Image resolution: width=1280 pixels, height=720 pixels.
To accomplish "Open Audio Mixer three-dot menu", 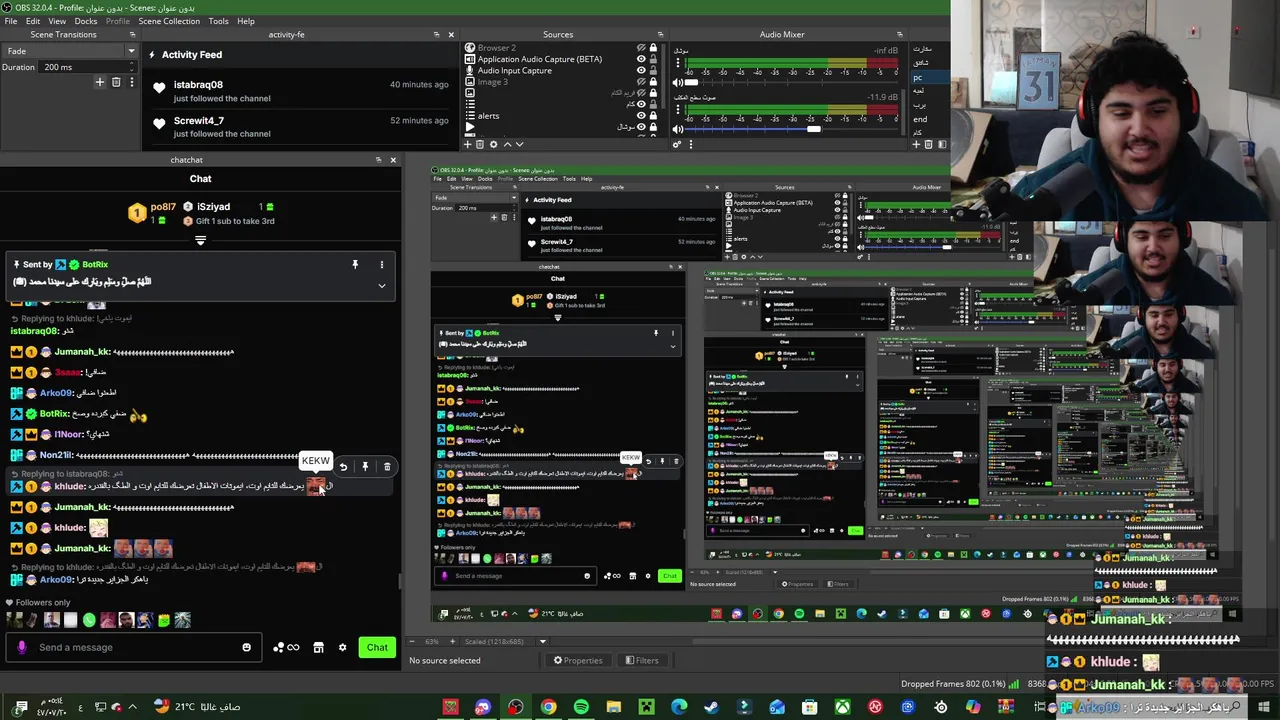I will (690, 144).
